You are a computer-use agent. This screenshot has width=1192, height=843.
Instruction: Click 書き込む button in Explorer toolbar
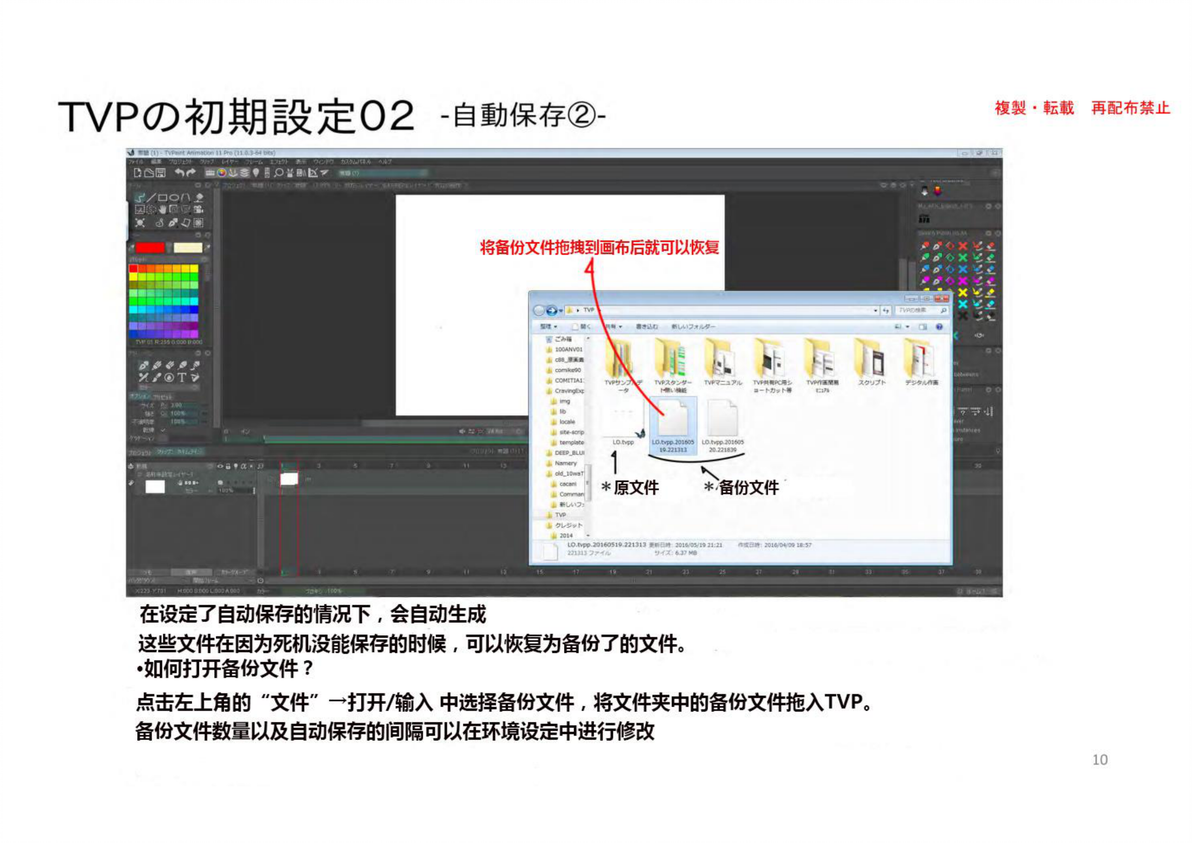(647, 327)
